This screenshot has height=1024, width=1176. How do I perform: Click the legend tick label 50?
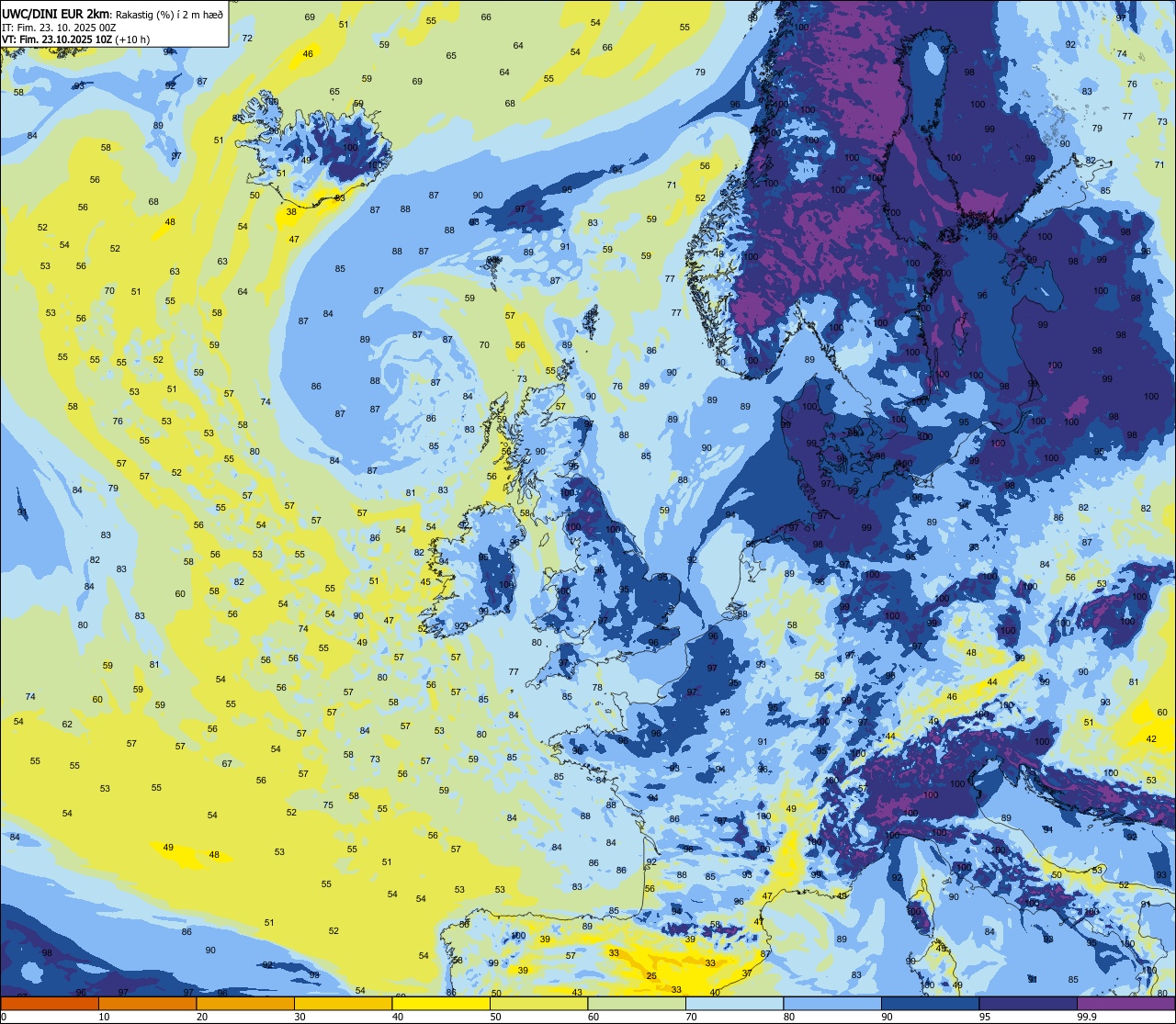[x=495, y=1017]
